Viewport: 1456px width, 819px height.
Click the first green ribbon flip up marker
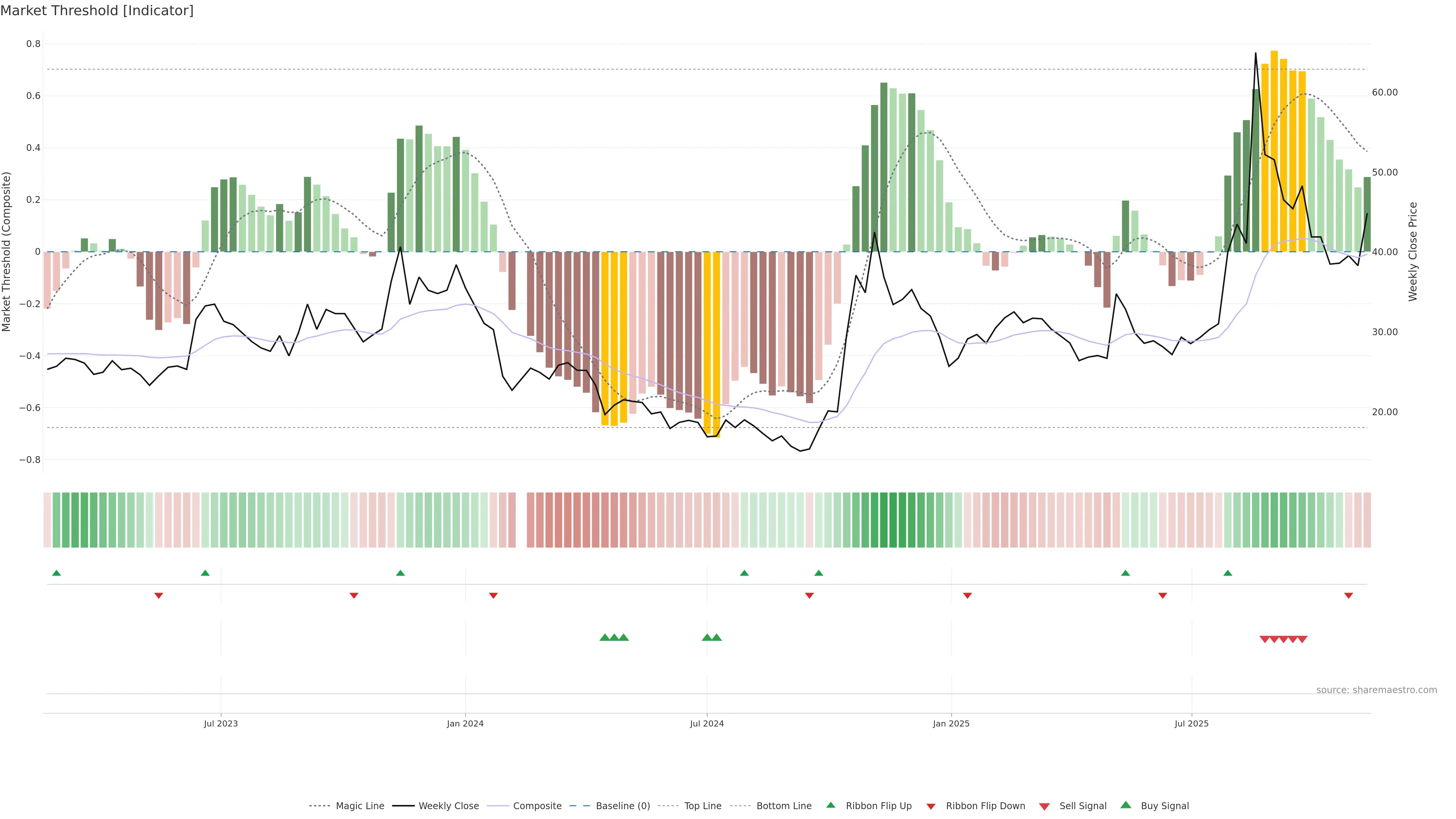pyautogui.click(x=56, y=573)
